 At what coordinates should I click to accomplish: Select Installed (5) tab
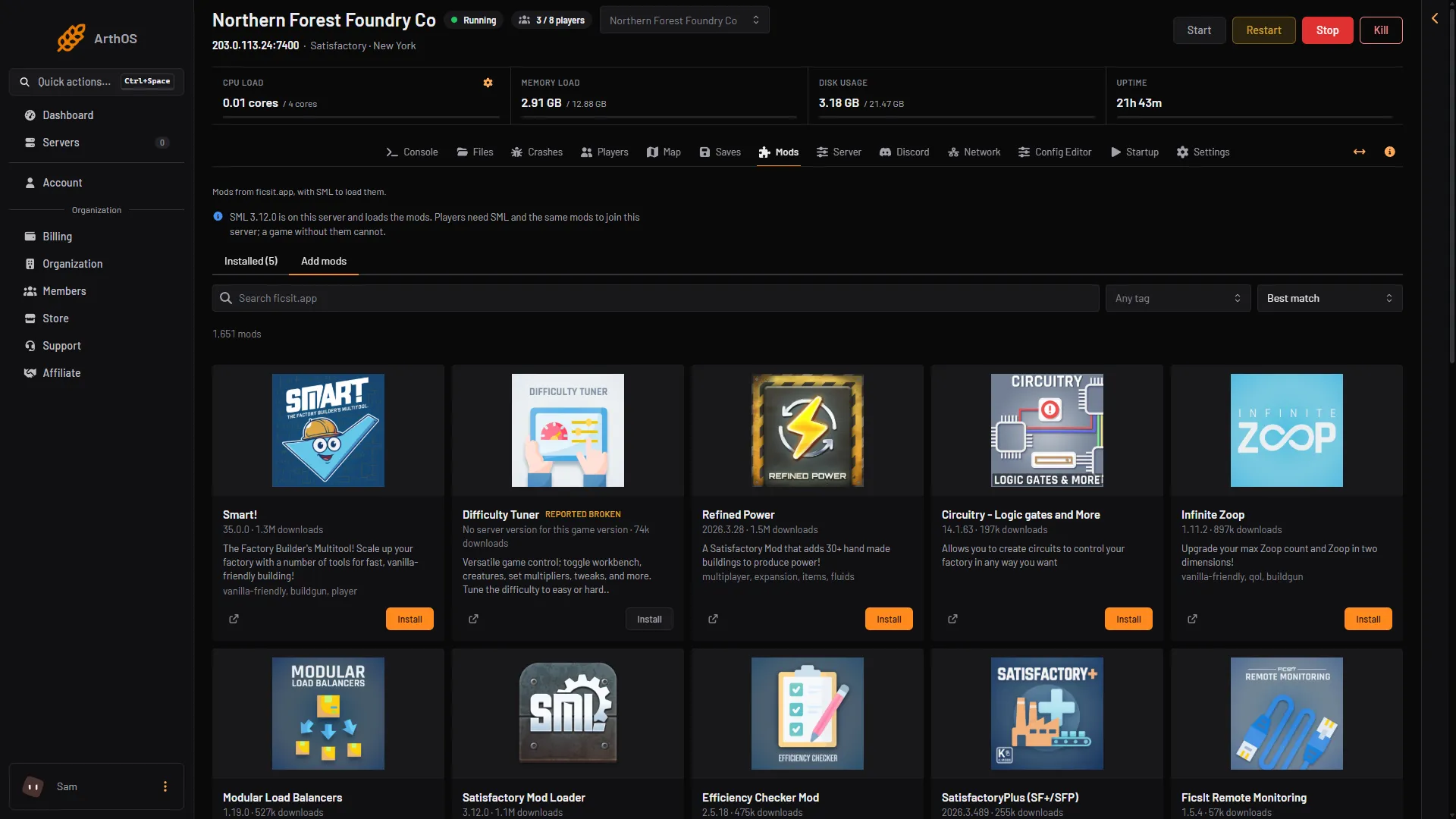pos(251,261)
